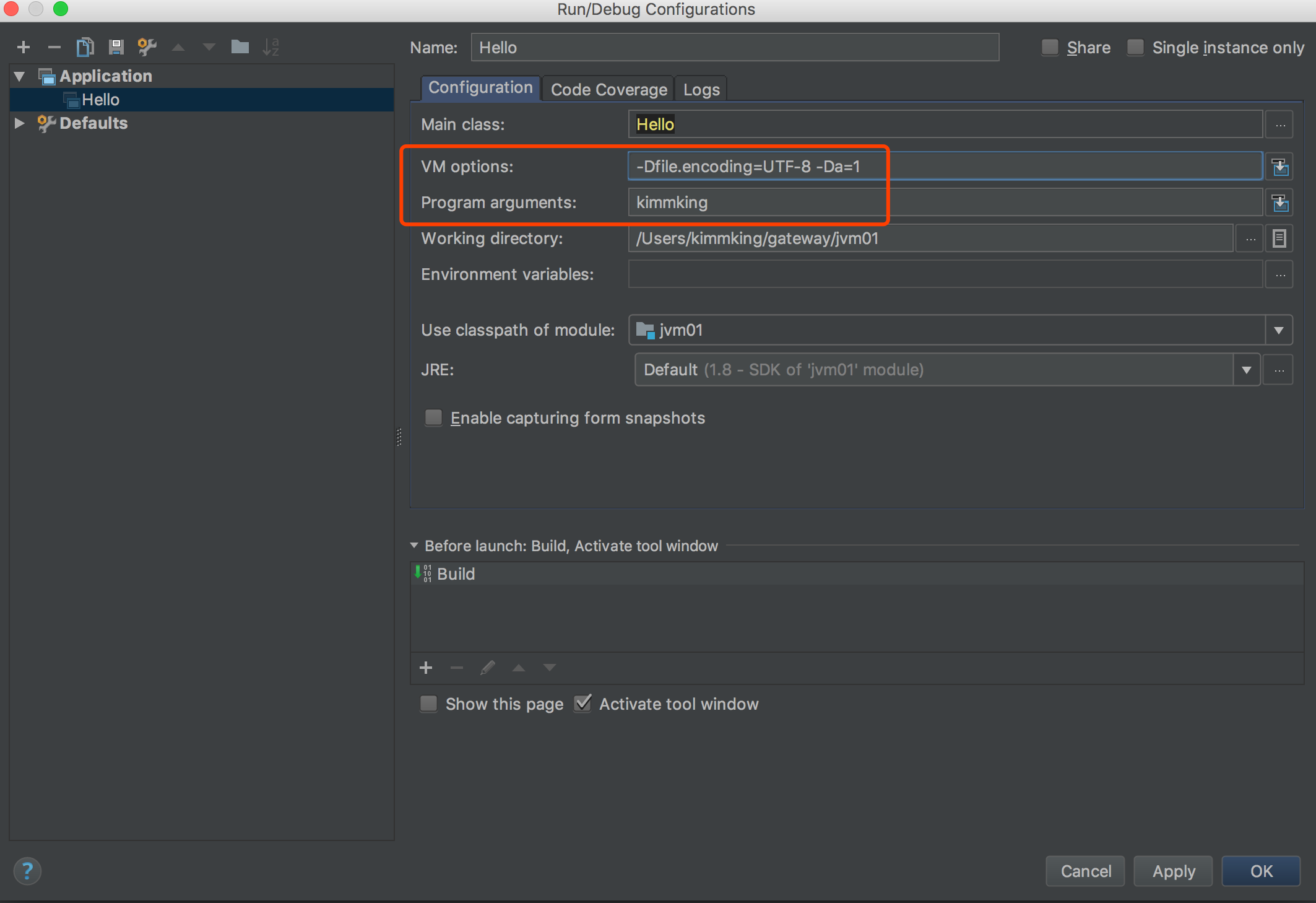
Task: Expand the VM options field editor icon
Action: (x=1279, y=167)
